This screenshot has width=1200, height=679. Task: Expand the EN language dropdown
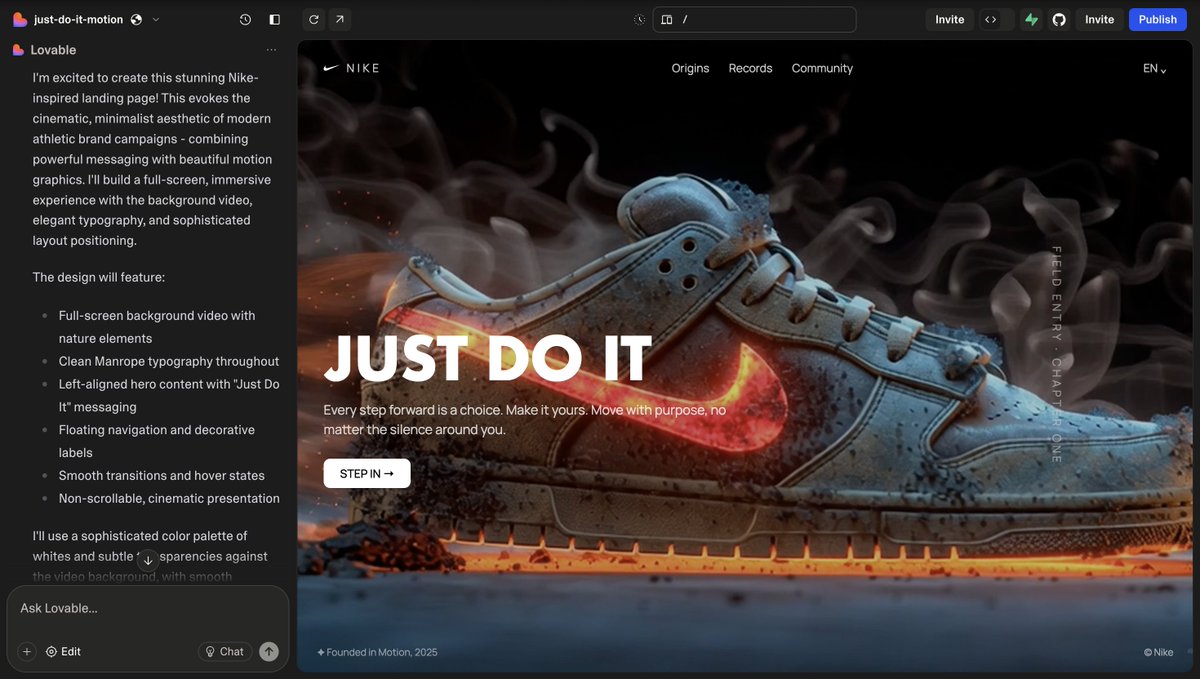coord(1155,68)
